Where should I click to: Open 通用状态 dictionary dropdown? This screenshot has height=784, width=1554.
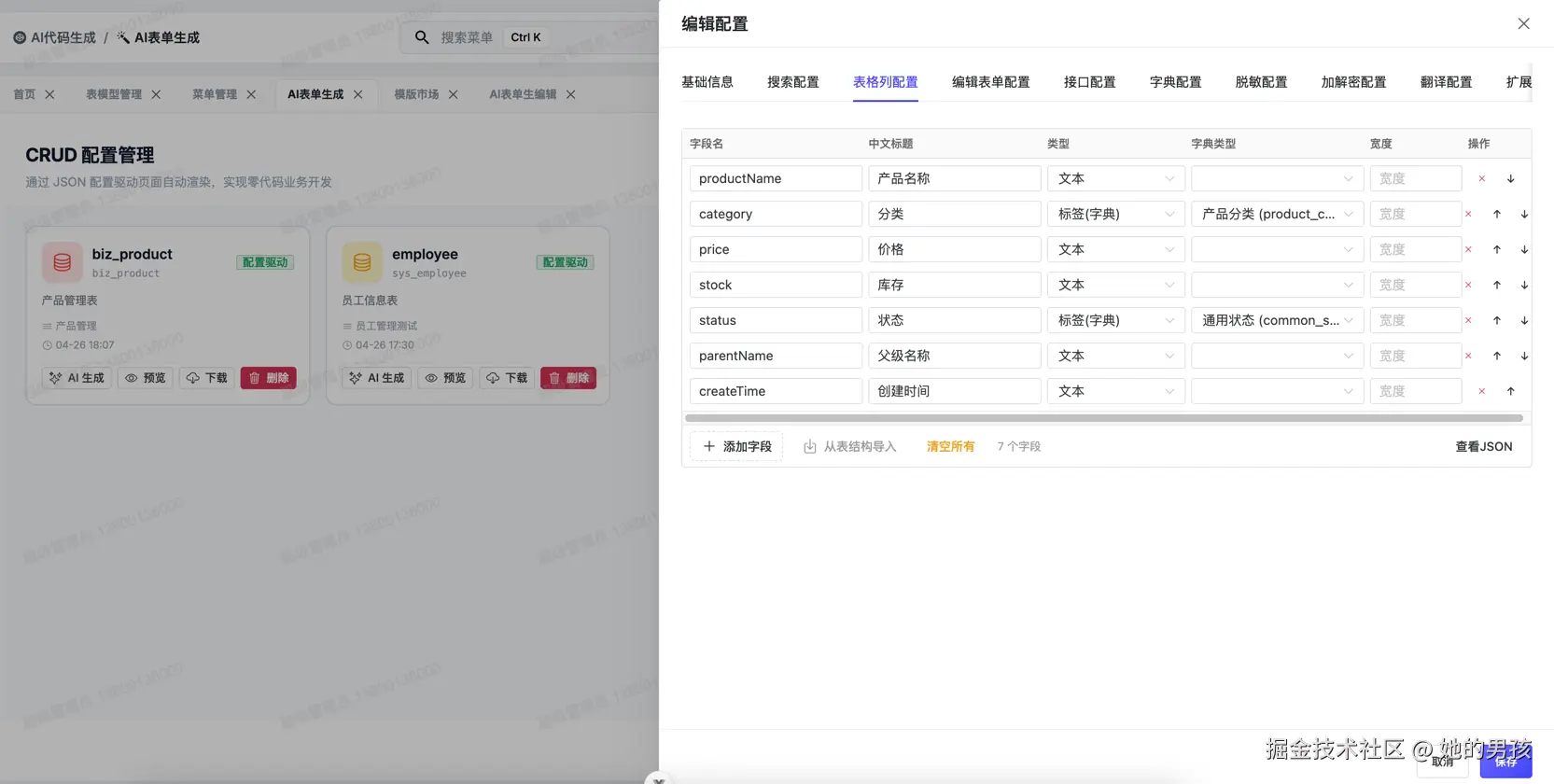pos(1277,320)
